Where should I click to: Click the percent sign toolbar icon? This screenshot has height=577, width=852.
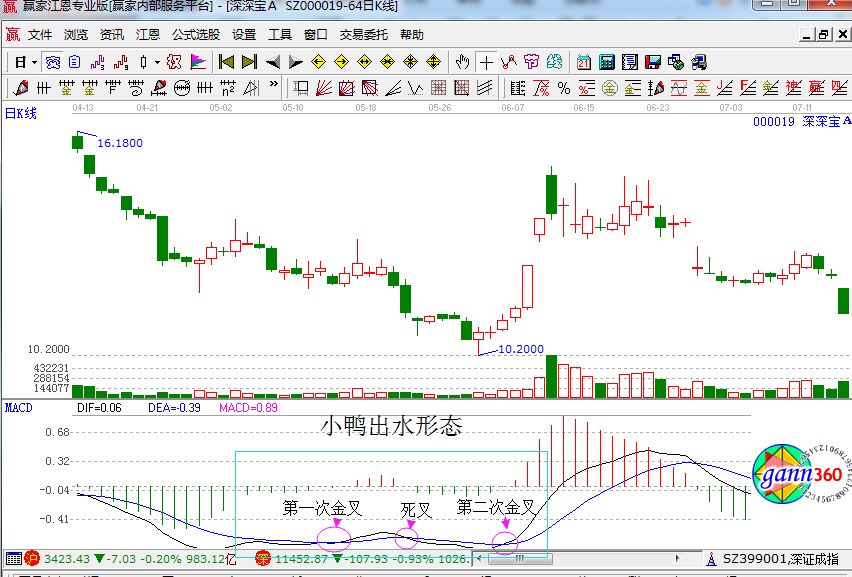[563, 87]
